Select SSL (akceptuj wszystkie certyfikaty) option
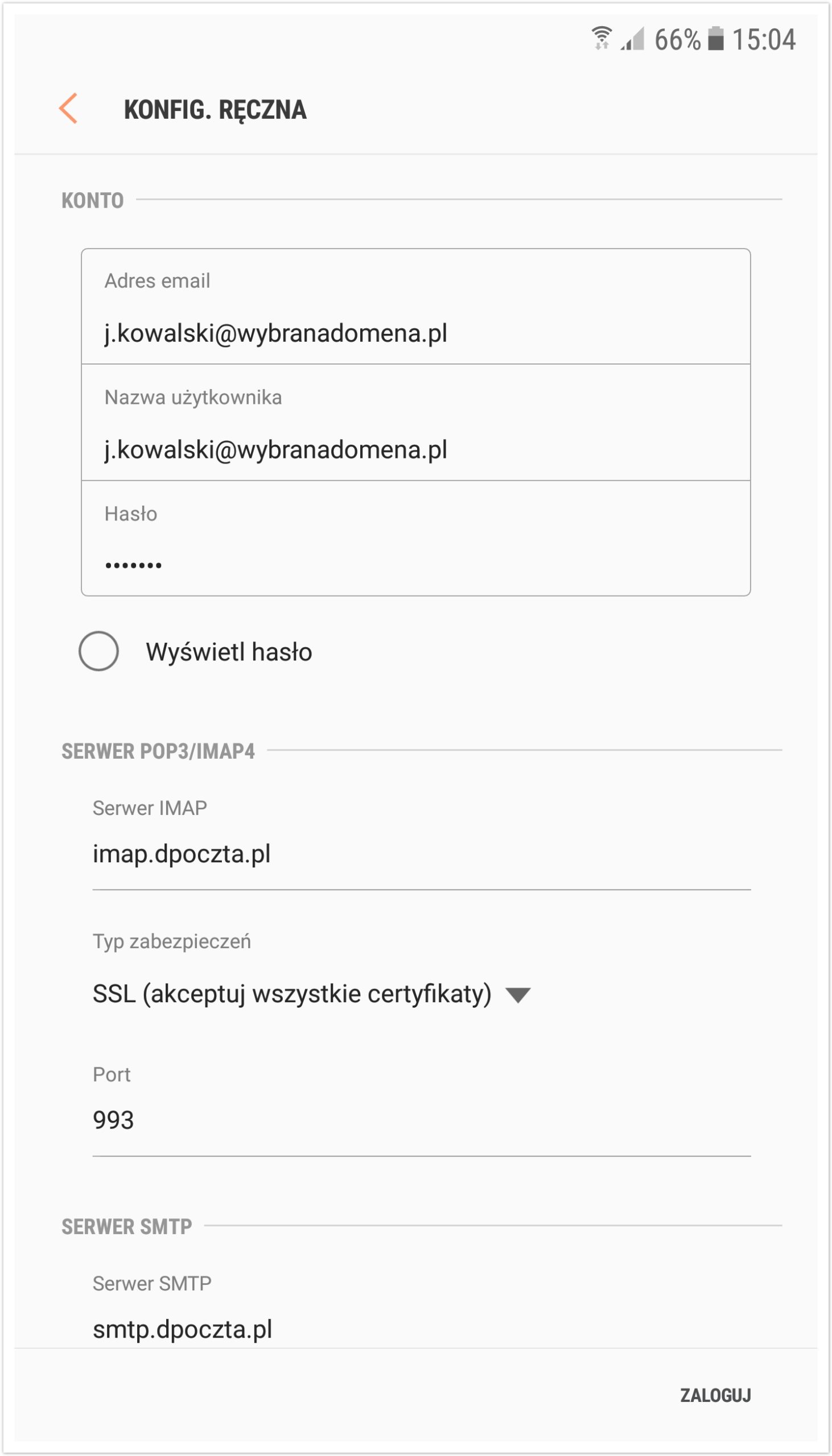This screenshot has height=1456, width=832. click(292, 994)
